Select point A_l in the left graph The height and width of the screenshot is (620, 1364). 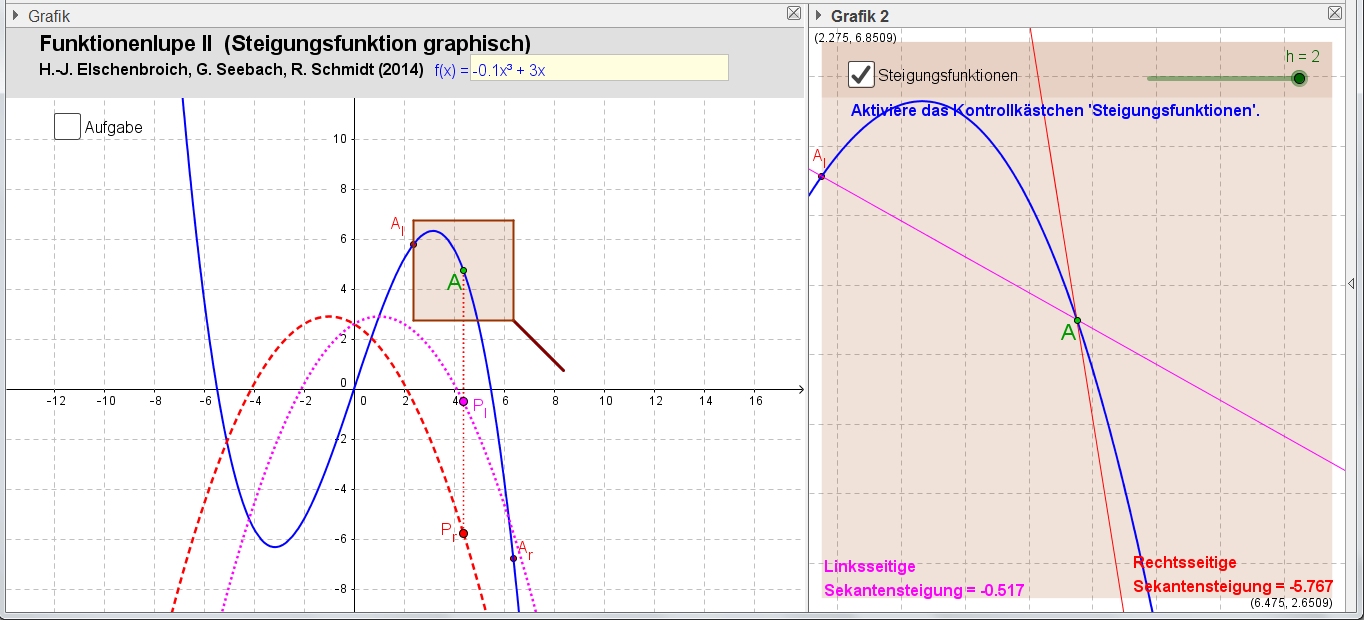[x=413, y=244]
